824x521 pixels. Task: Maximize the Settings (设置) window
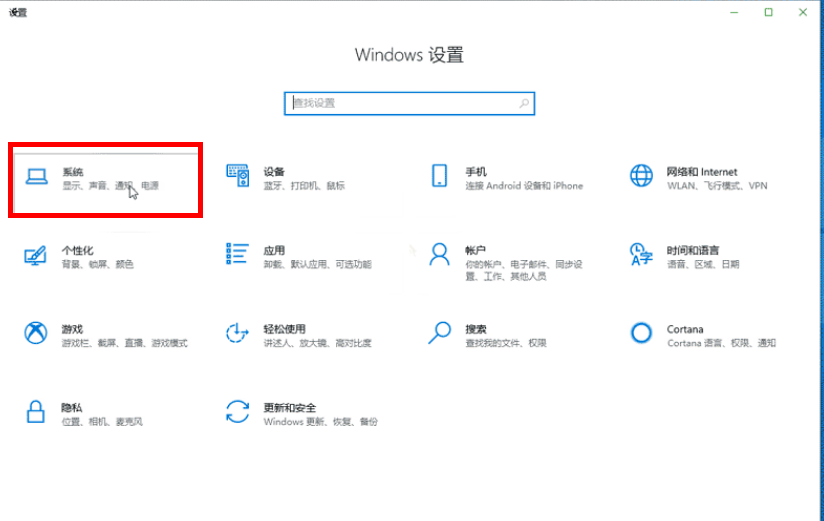click(769, 12)
